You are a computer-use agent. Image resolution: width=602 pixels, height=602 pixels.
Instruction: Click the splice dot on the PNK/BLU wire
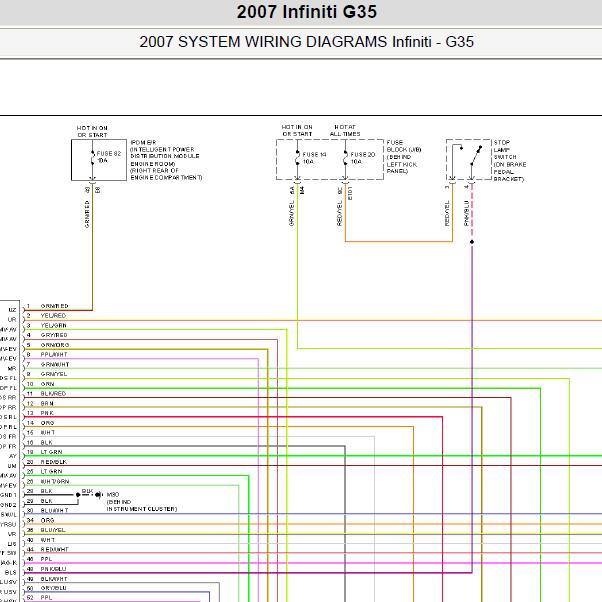[x=472, y=242]
